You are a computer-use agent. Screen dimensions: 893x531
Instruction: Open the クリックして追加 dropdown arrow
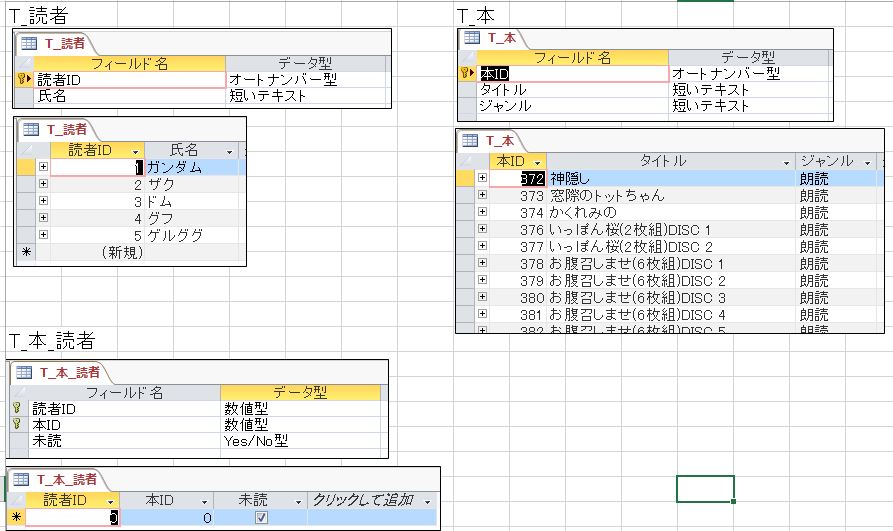(x=427, y=500)
